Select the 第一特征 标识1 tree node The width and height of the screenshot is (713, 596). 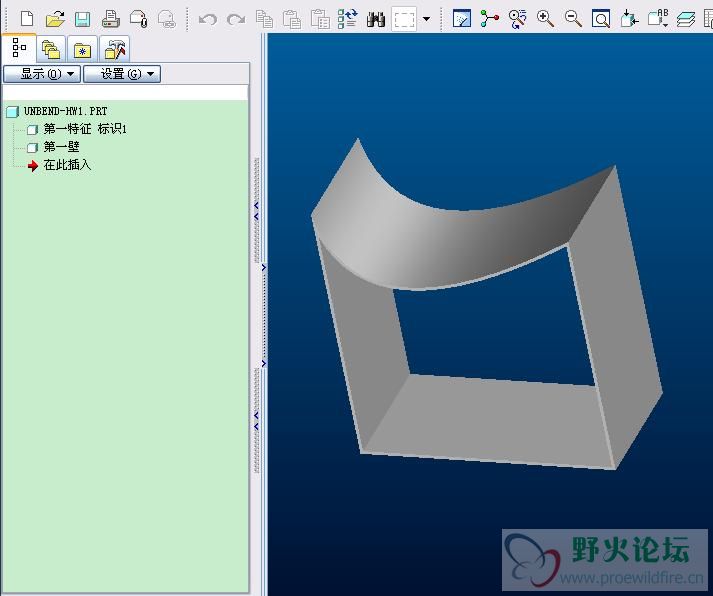(85, 129)
